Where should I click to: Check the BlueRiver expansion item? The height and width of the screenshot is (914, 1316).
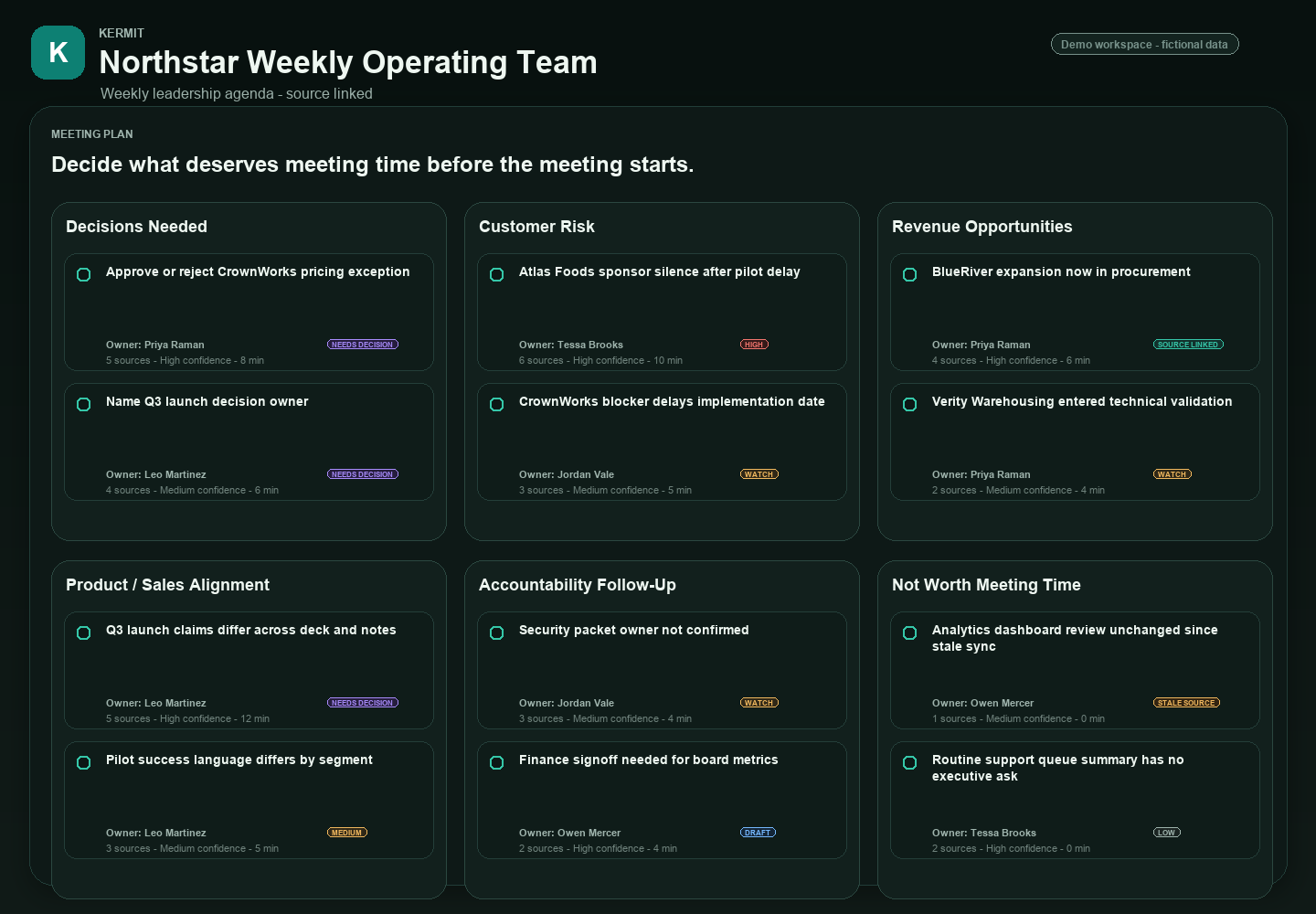tap(910, 274)
